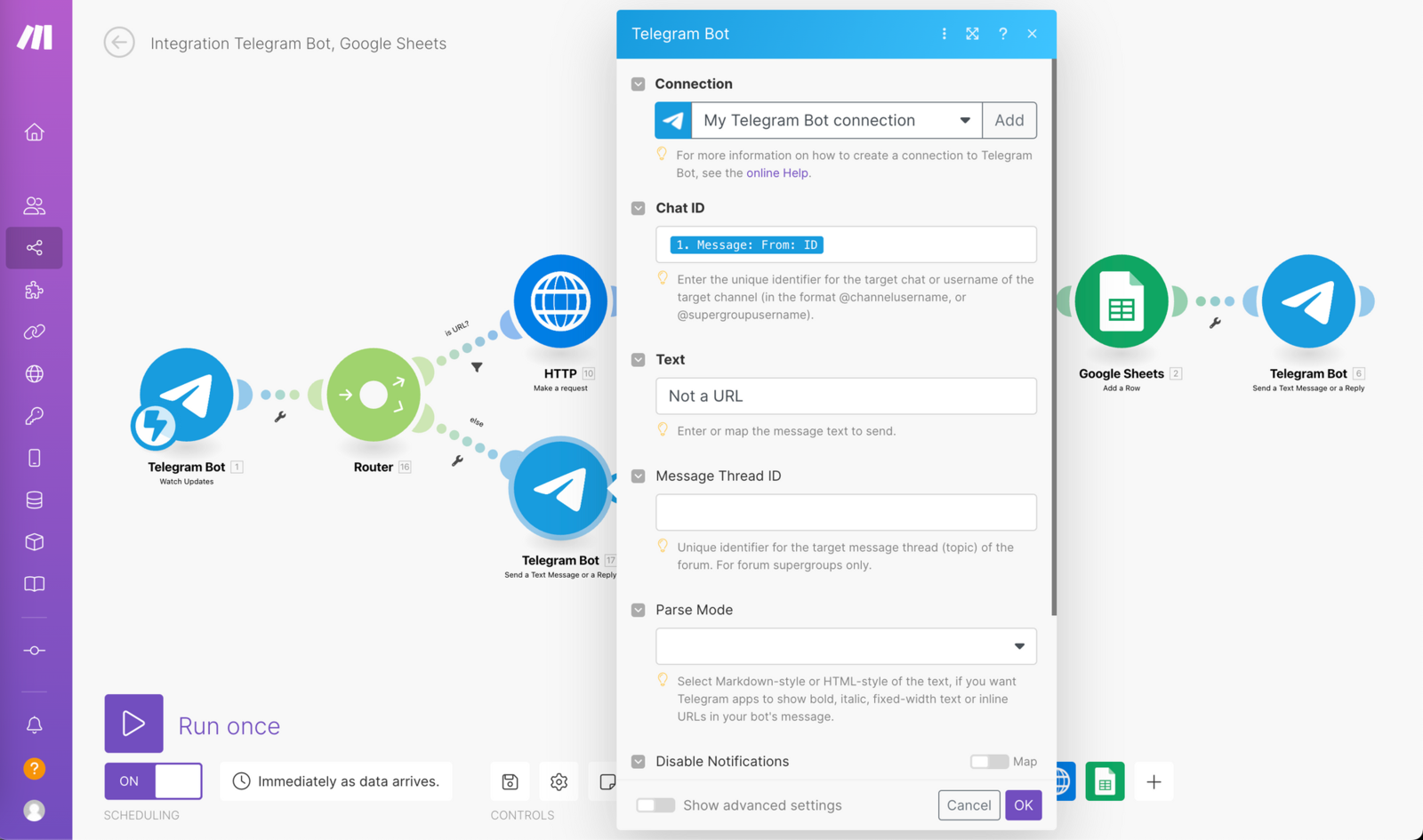Click into the Message Thread ID field
Screen dimensions: 1423x840
click(x=845, y=512)
